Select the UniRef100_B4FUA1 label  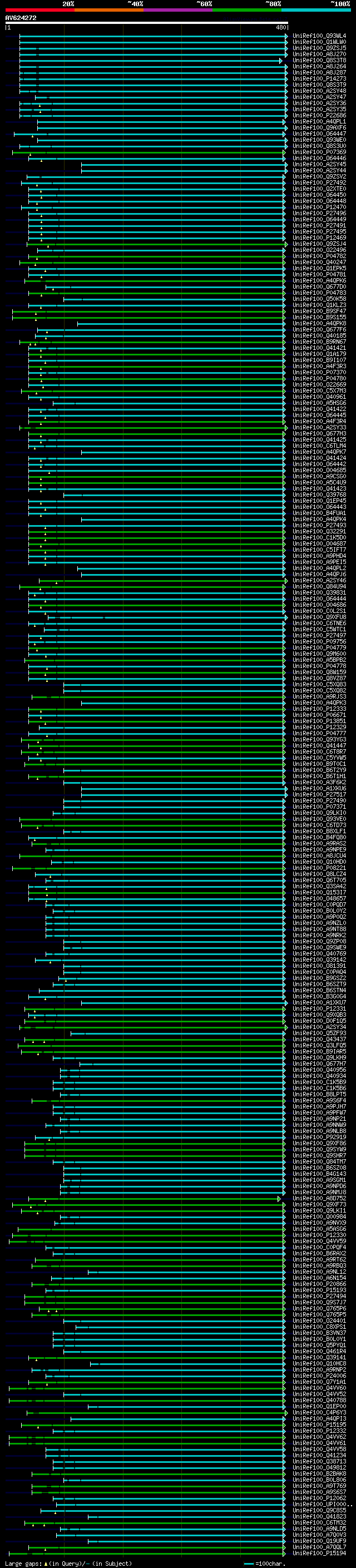(x=319, y=514)
